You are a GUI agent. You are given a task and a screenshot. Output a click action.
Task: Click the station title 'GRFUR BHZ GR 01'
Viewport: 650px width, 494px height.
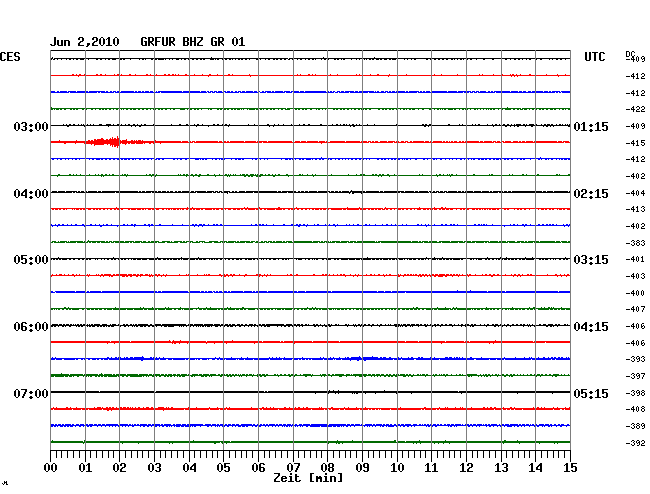[193, 42]
